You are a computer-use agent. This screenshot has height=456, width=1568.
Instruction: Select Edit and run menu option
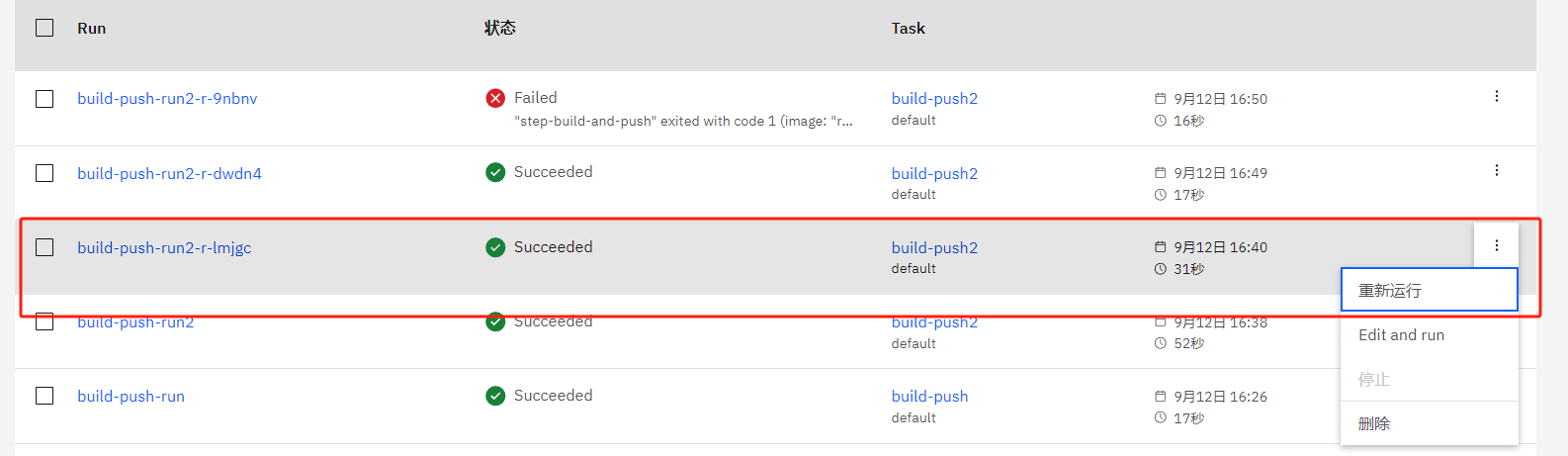(x=1429, y=334)
